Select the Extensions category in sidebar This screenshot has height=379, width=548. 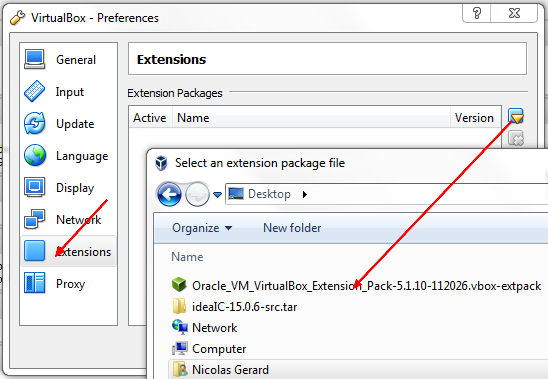pyautogui.click(x=68, y=251)
